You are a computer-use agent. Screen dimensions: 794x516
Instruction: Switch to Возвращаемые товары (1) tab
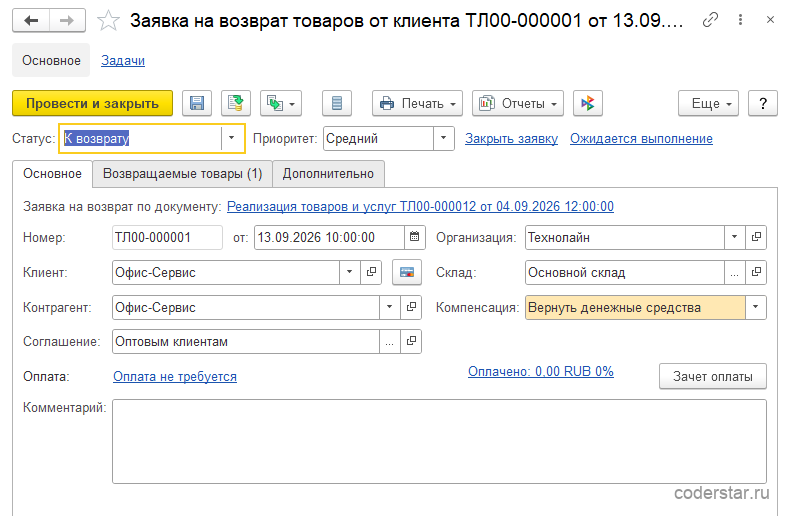182,174
